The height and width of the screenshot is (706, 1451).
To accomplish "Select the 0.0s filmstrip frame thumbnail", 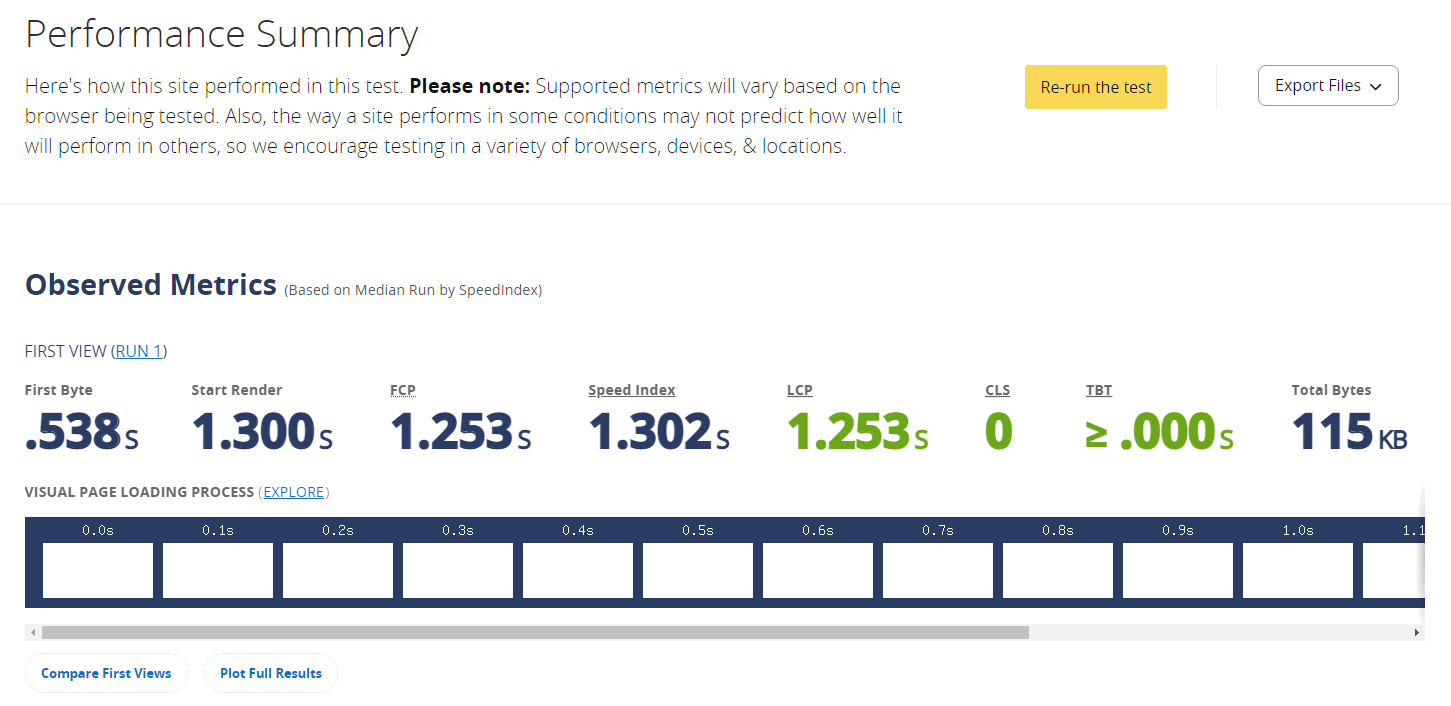I will 98,570.
